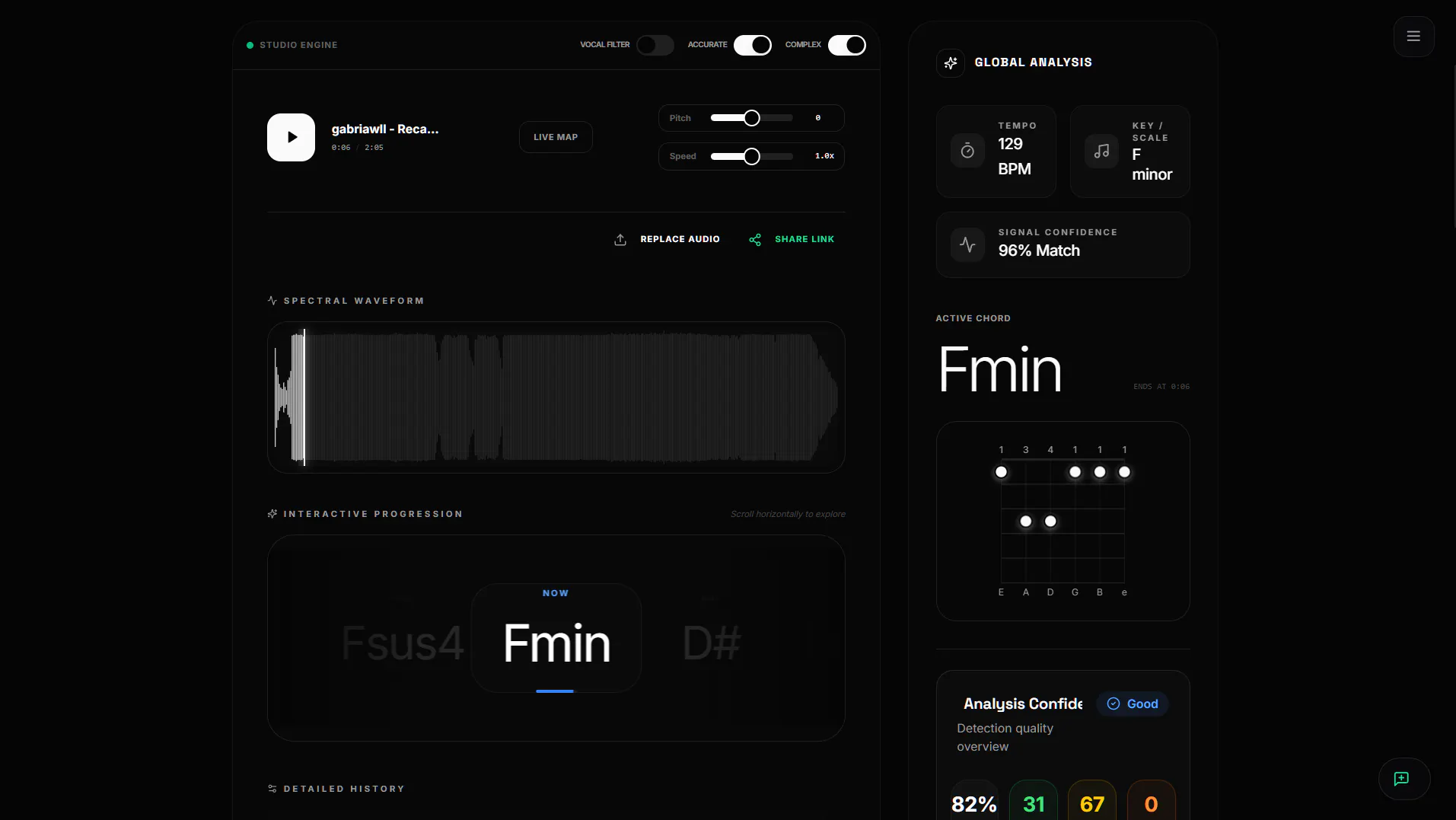The height and width of the screenshot is (820, 1456).
Task: Click the Global Analysis sparkle icon
Action: coord(951,62)
